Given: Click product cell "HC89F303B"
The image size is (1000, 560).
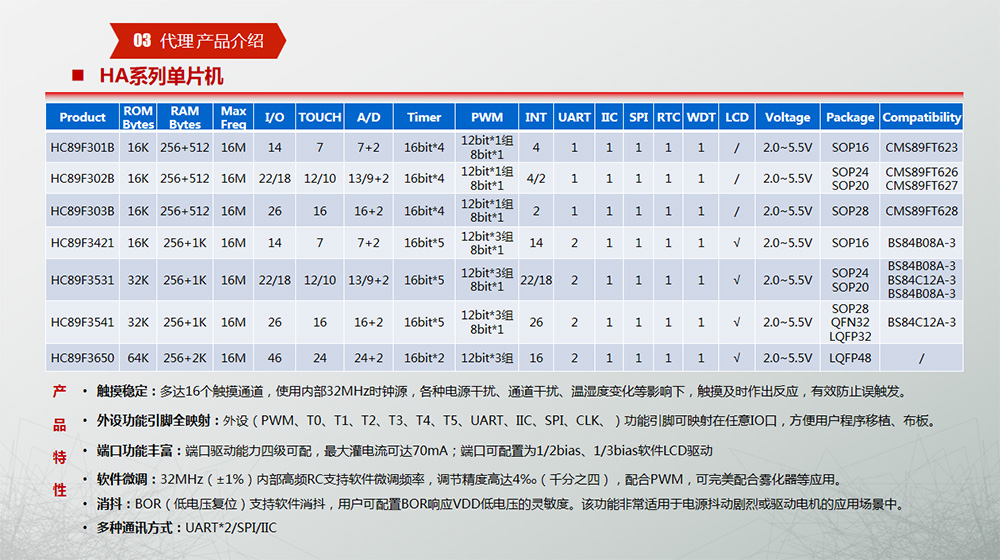Looking at the screenshot, I should click(82, 211).
